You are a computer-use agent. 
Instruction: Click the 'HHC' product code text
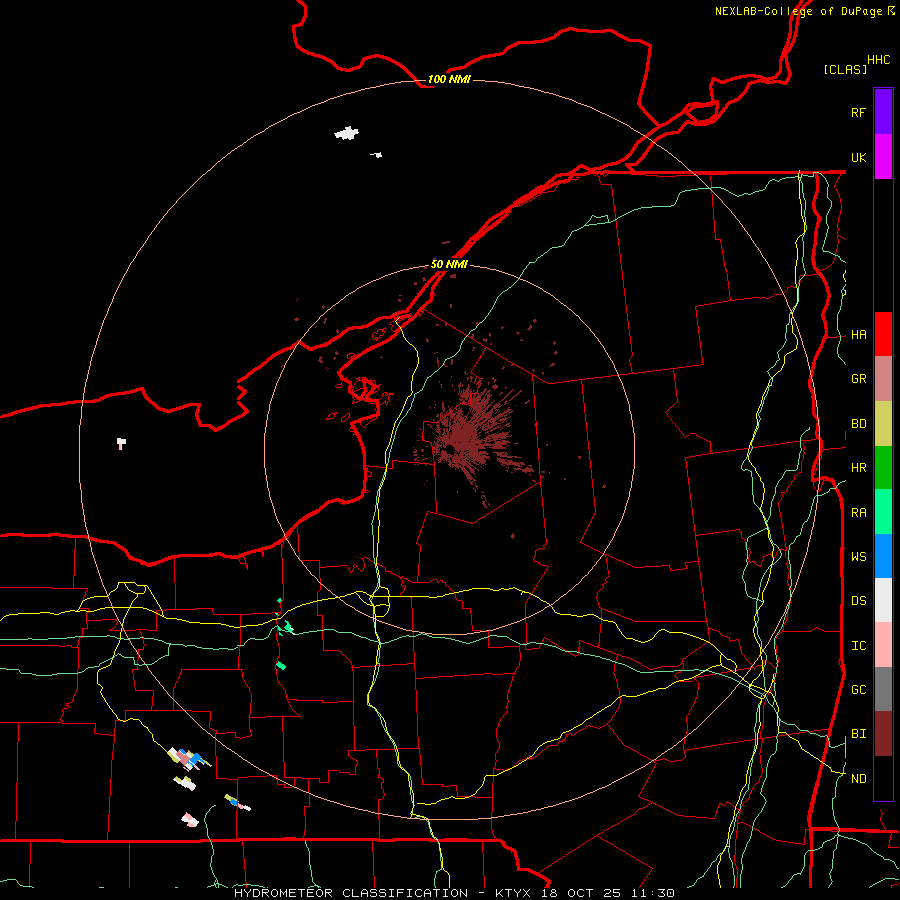[x=878, y=60]
